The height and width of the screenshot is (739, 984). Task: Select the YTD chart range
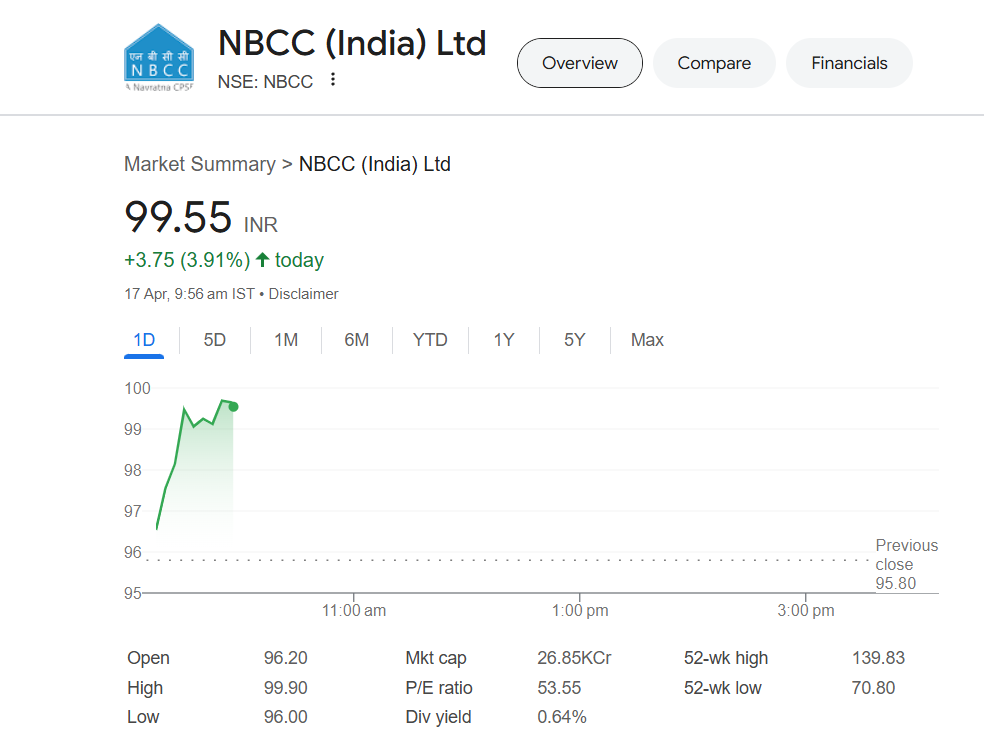430,340
